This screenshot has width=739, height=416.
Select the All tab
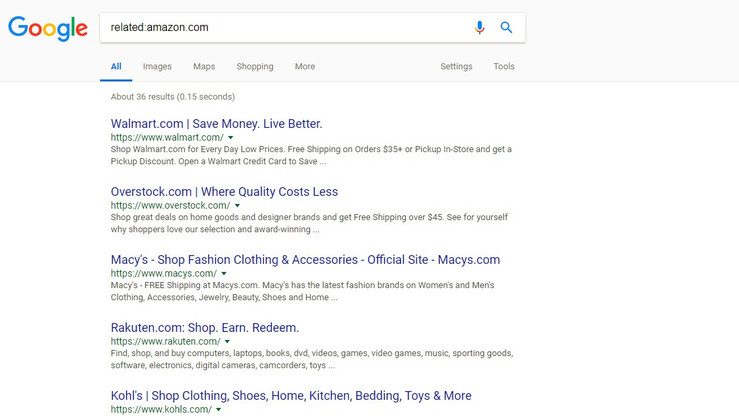[116, 66]
